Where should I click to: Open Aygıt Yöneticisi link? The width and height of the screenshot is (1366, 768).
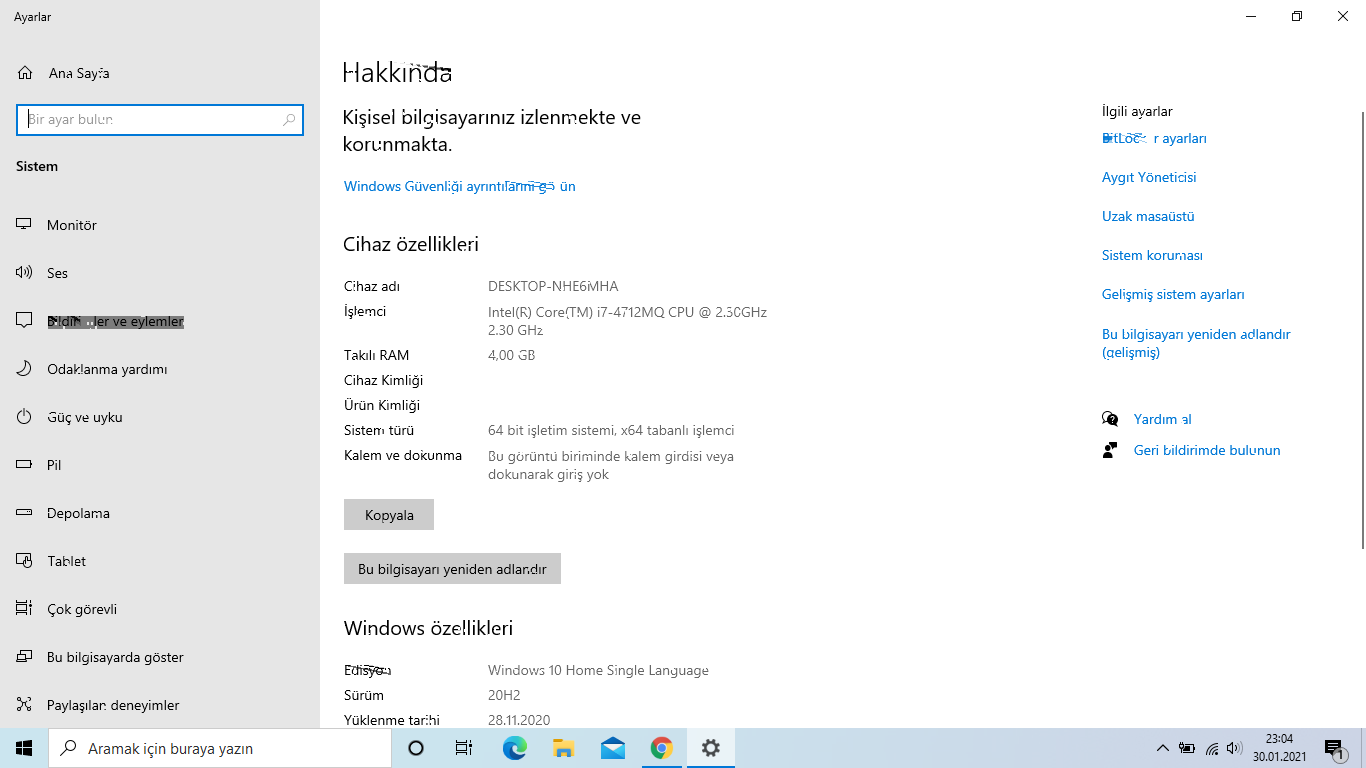pyautogui.click(x=1149, y=177)
